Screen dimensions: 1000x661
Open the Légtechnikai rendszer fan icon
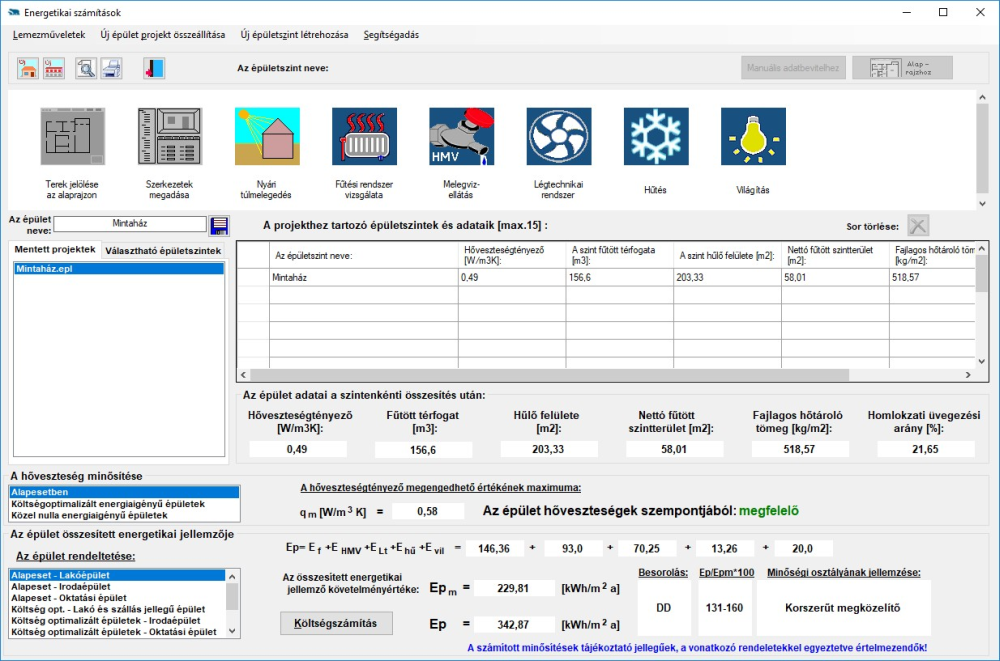click(x=559, y=137)
